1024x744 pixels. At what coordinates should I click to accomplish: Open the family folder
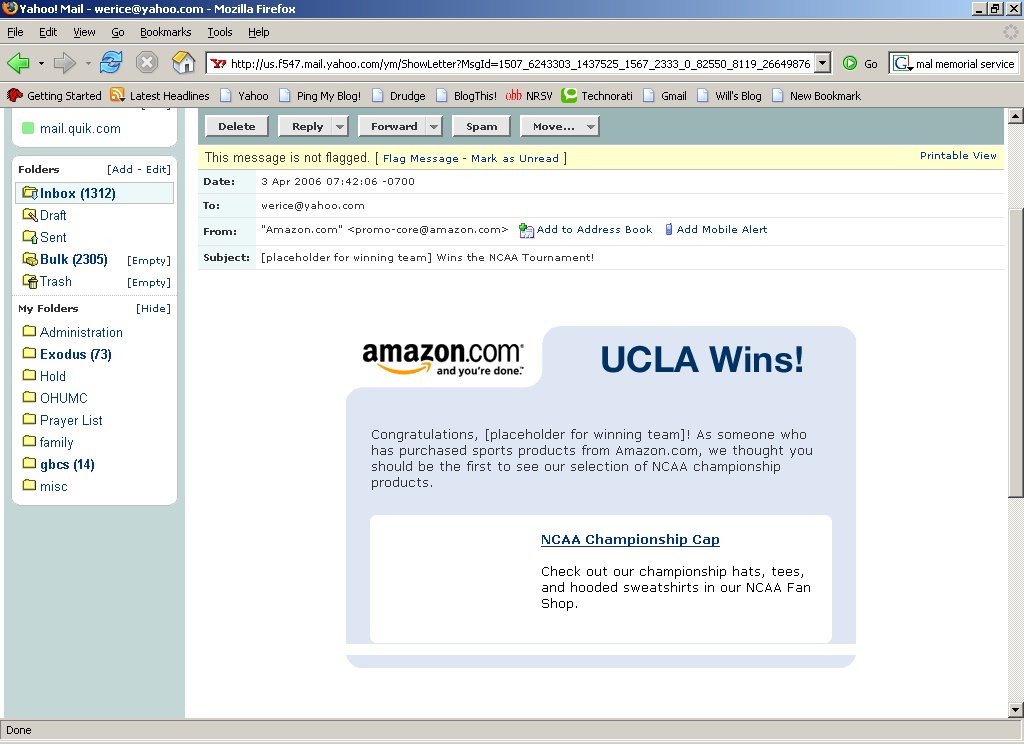click(56, 442)
